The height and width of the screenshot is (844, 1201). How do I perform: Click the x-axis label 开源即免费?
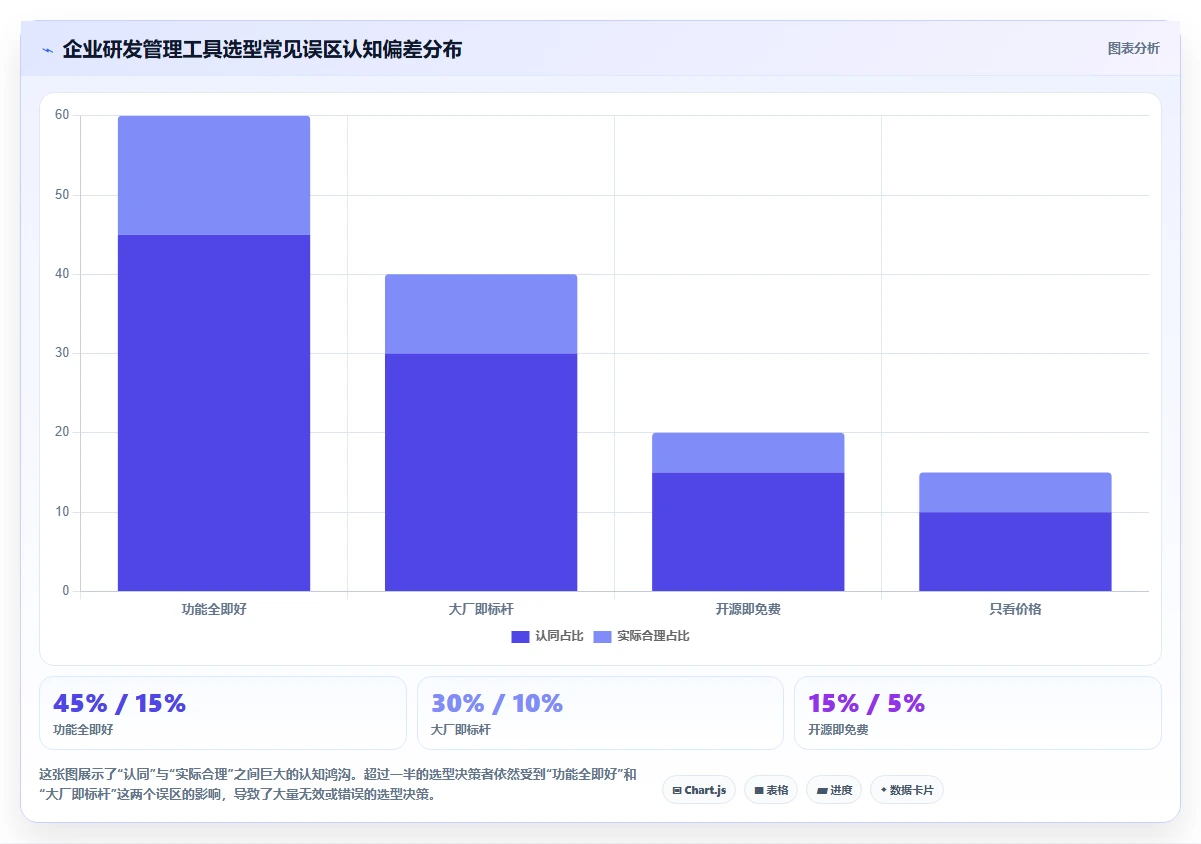[748, 609]
